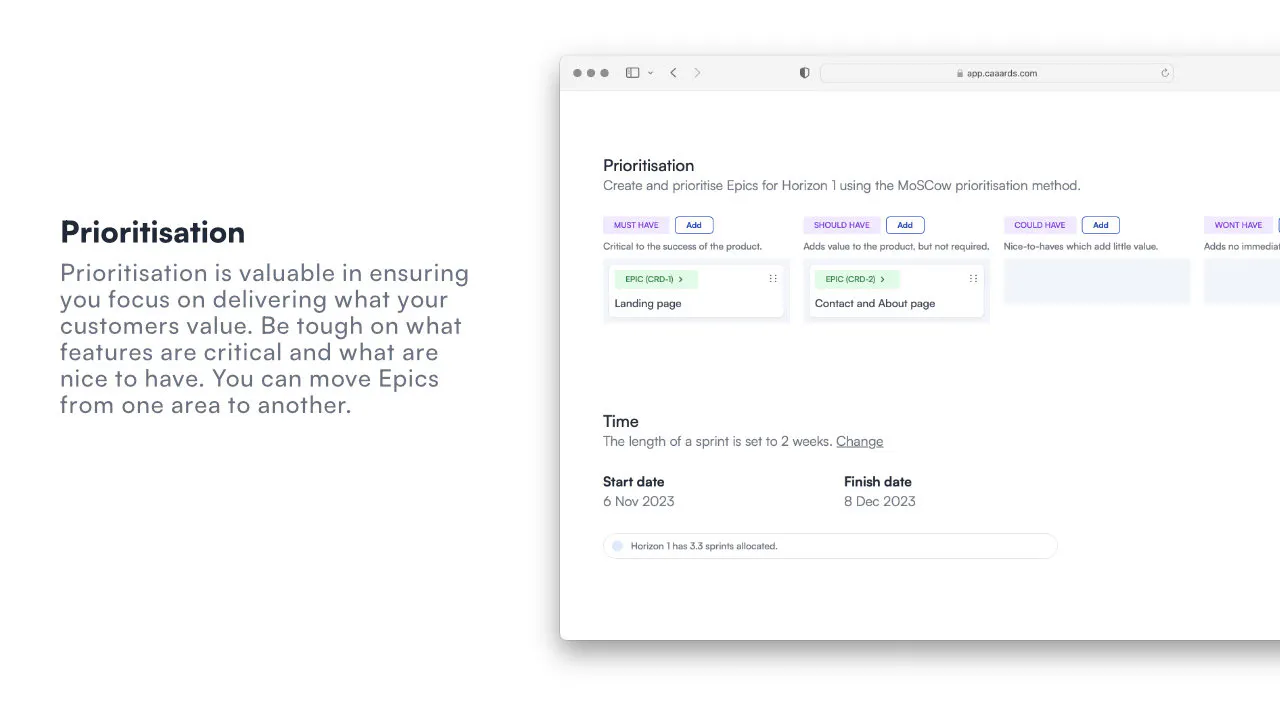Viewport: 1280px width, 720px height.
Task: Add an epic under SHOULD HAVE
Action: [905, 225]
